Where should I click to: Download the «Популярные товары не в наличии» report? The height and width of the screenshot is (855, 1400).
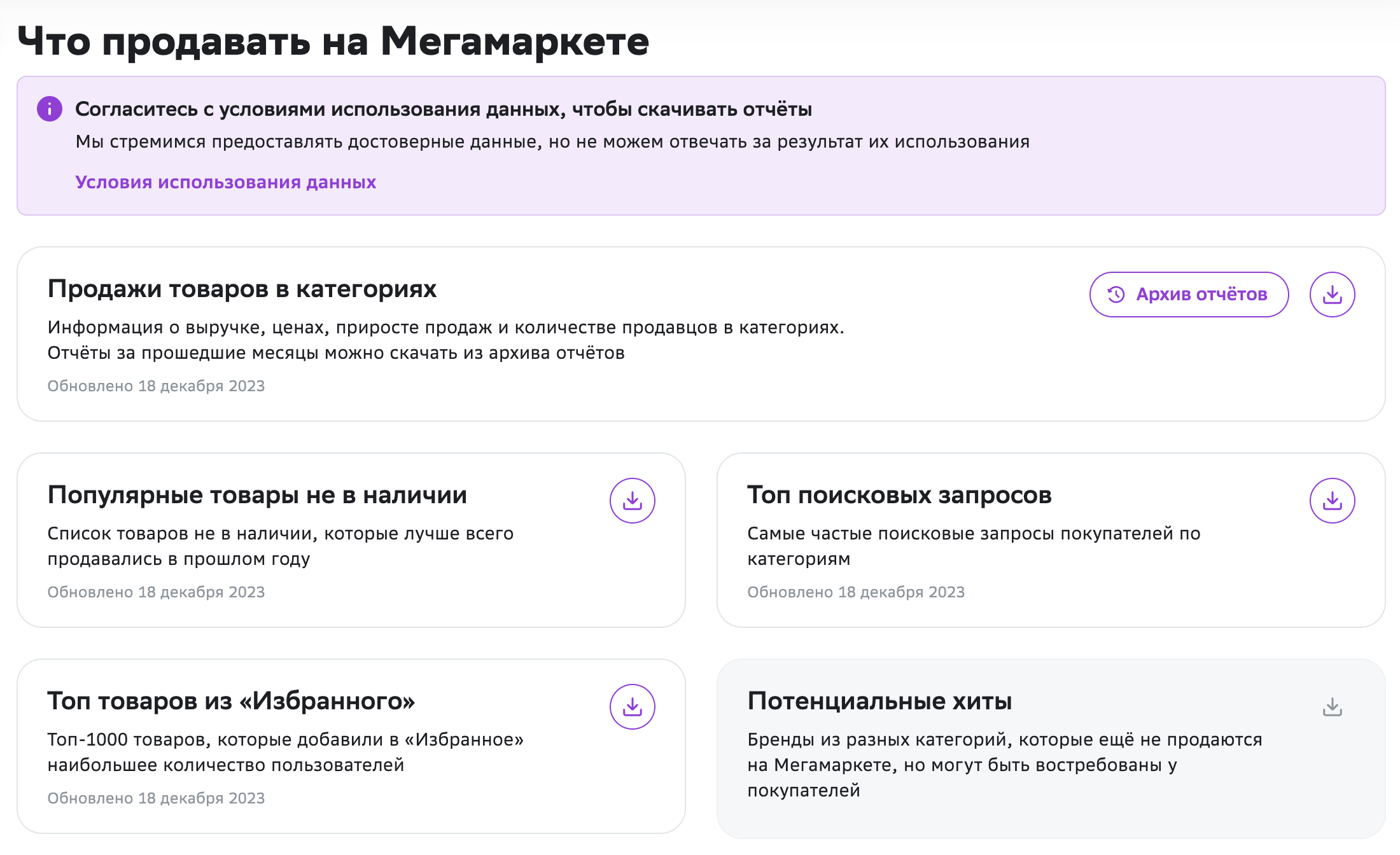click(x=632, y=501)
